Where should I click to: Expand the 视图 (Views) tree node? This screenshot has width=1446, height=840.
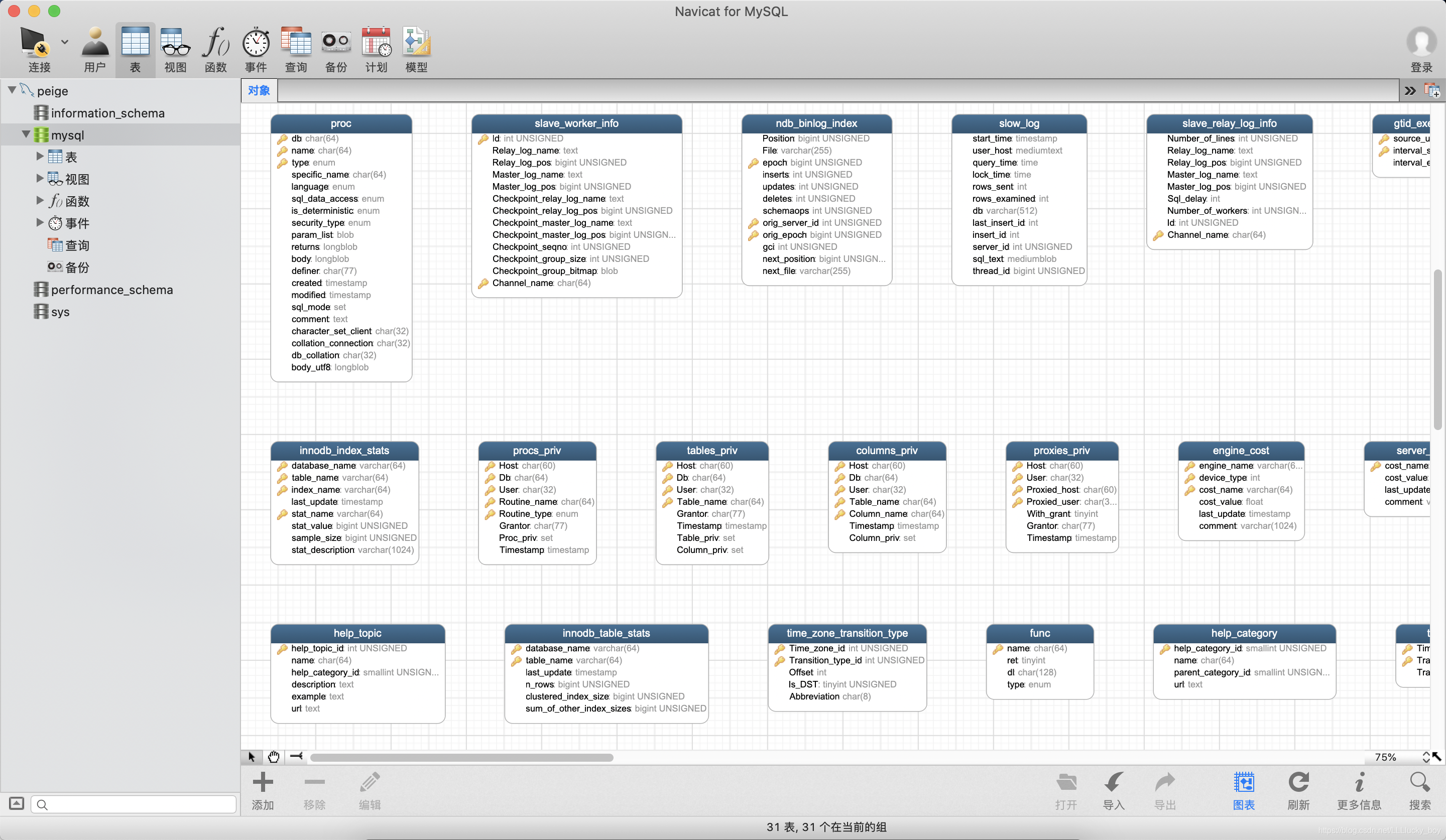point(40,178)
